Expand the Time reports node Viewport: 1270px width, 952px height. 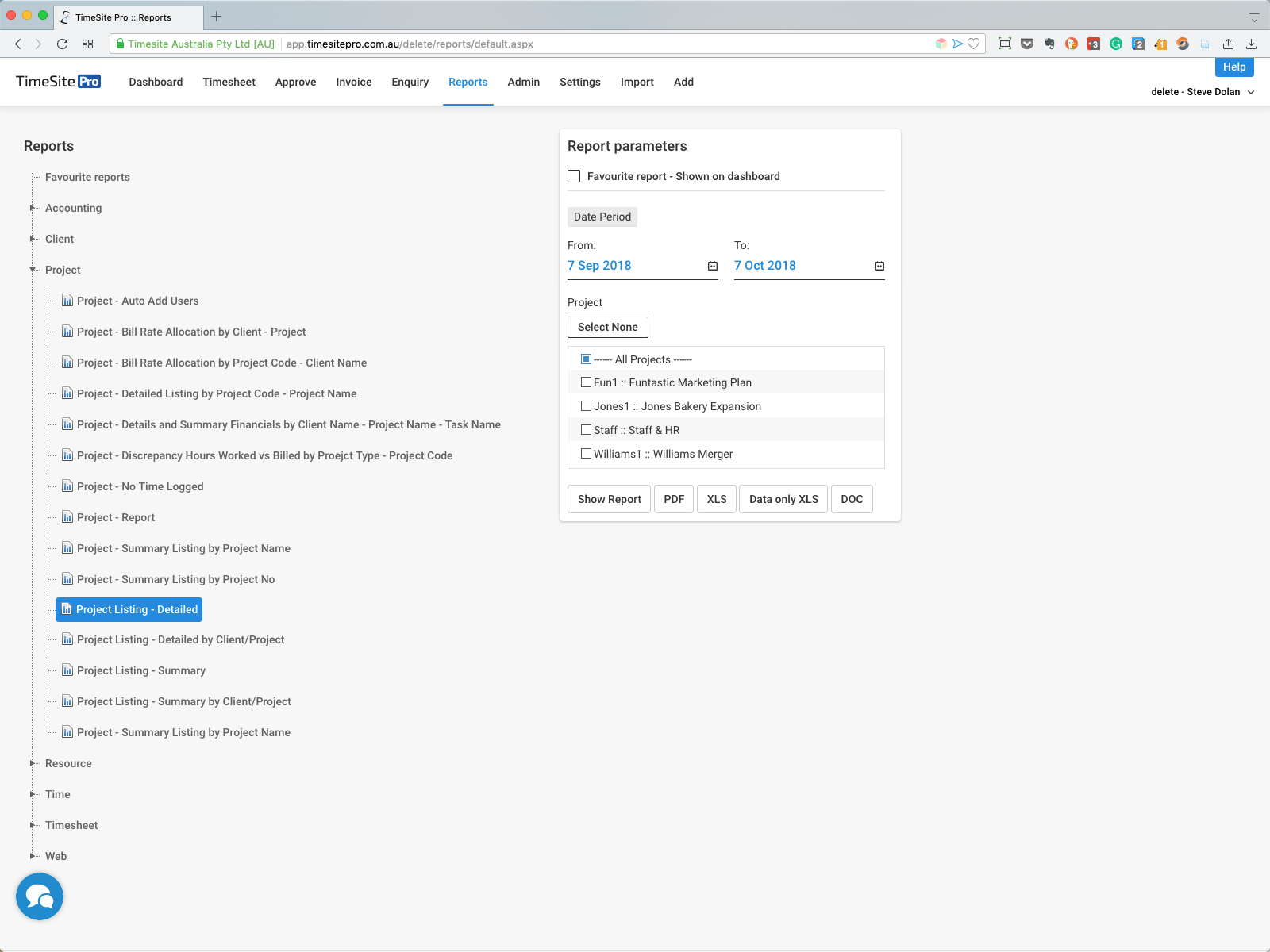tap(33, 794)
